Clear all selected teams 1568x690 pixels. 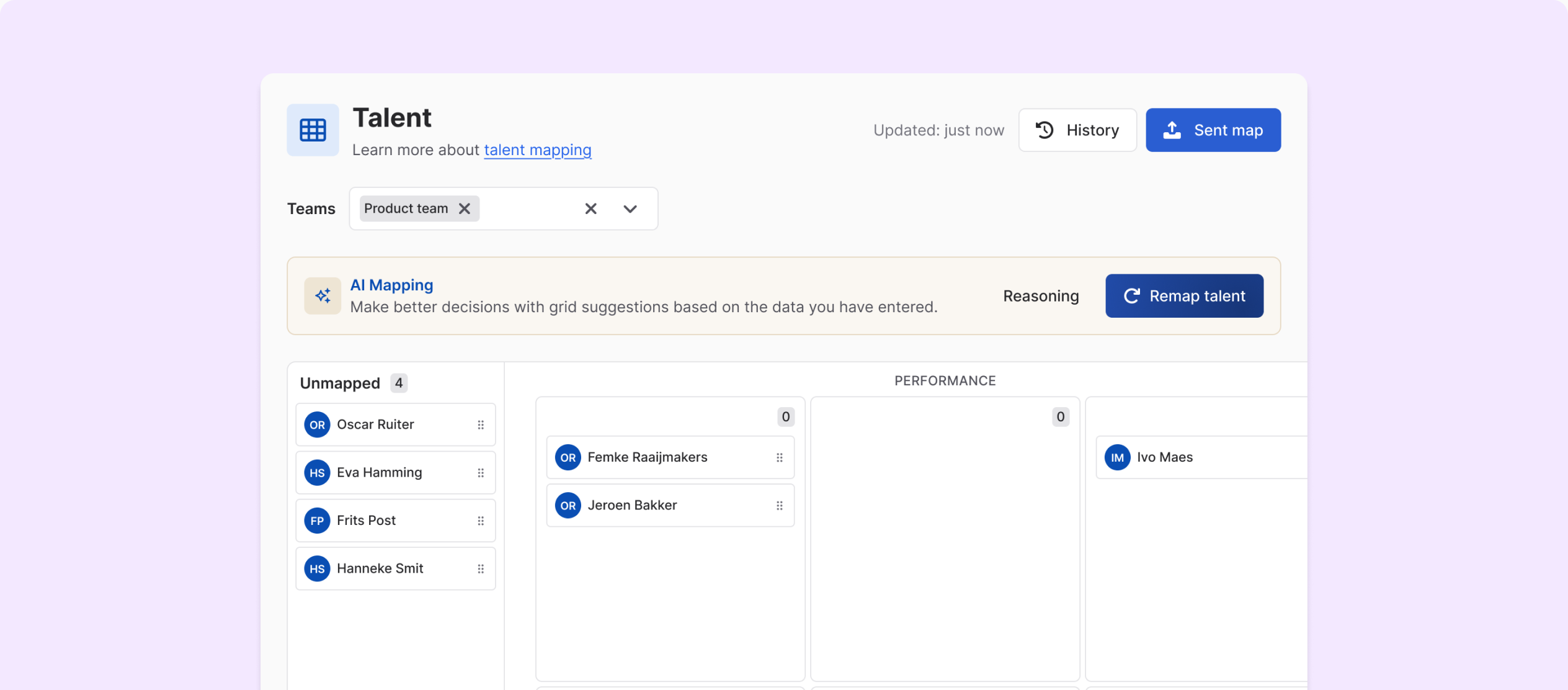(x=591, y=208)
